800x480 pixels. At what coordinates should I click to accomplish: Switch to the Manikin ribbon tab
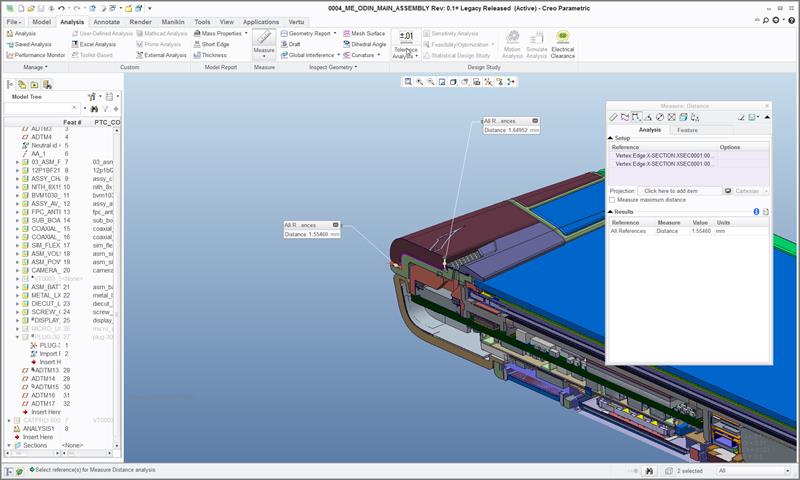click(x=173, y=22)
